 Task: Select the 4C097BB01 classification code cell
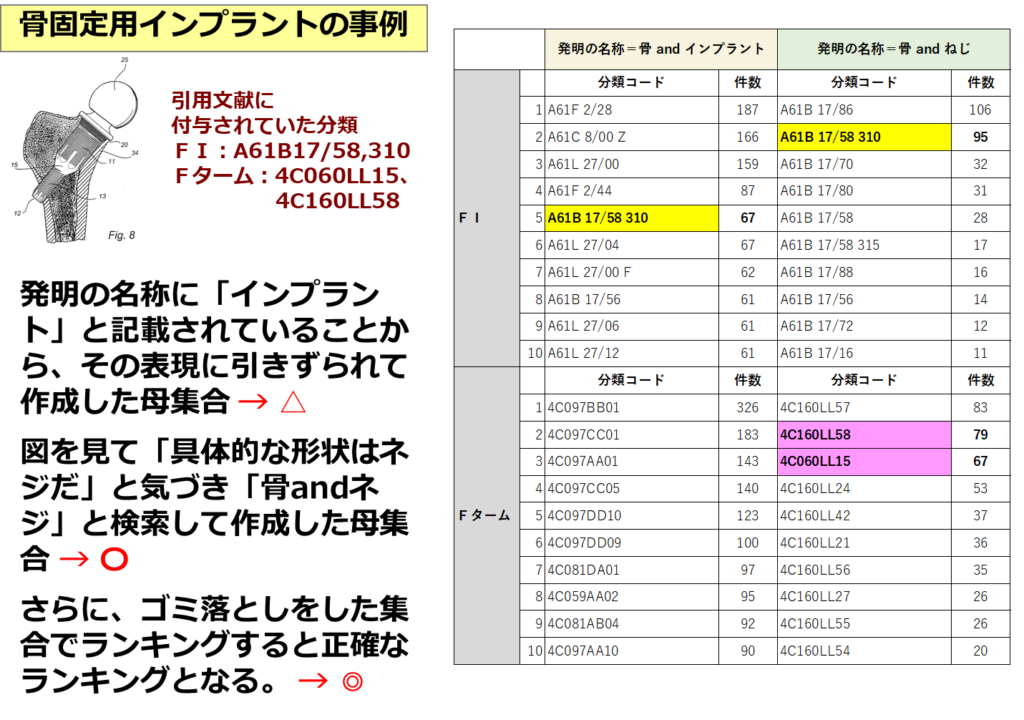tap(632, 408)
